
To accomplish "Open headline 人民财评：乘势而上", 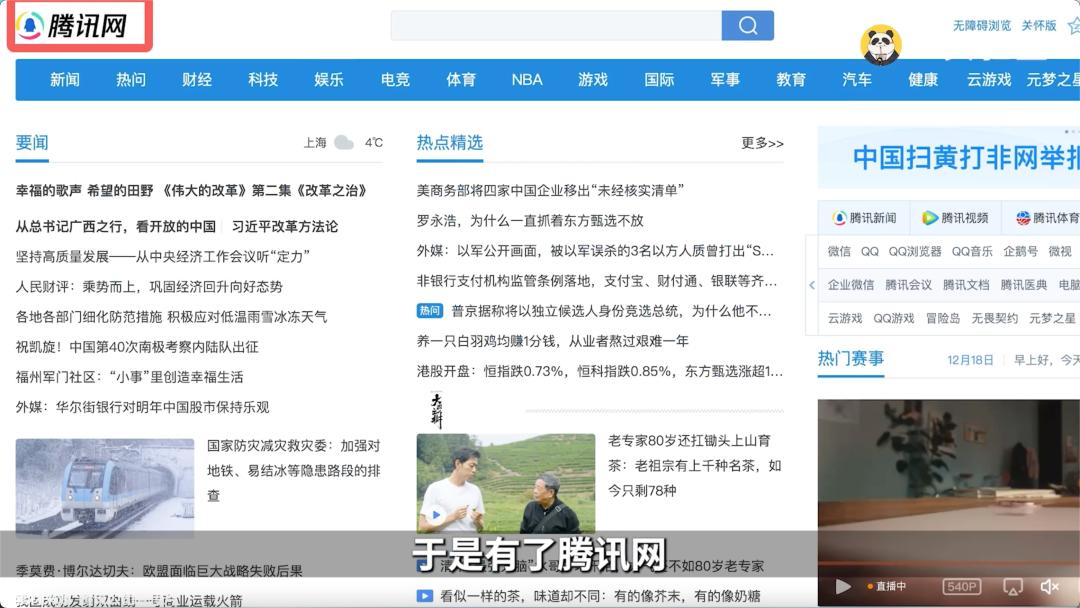I will coord(149,286).
